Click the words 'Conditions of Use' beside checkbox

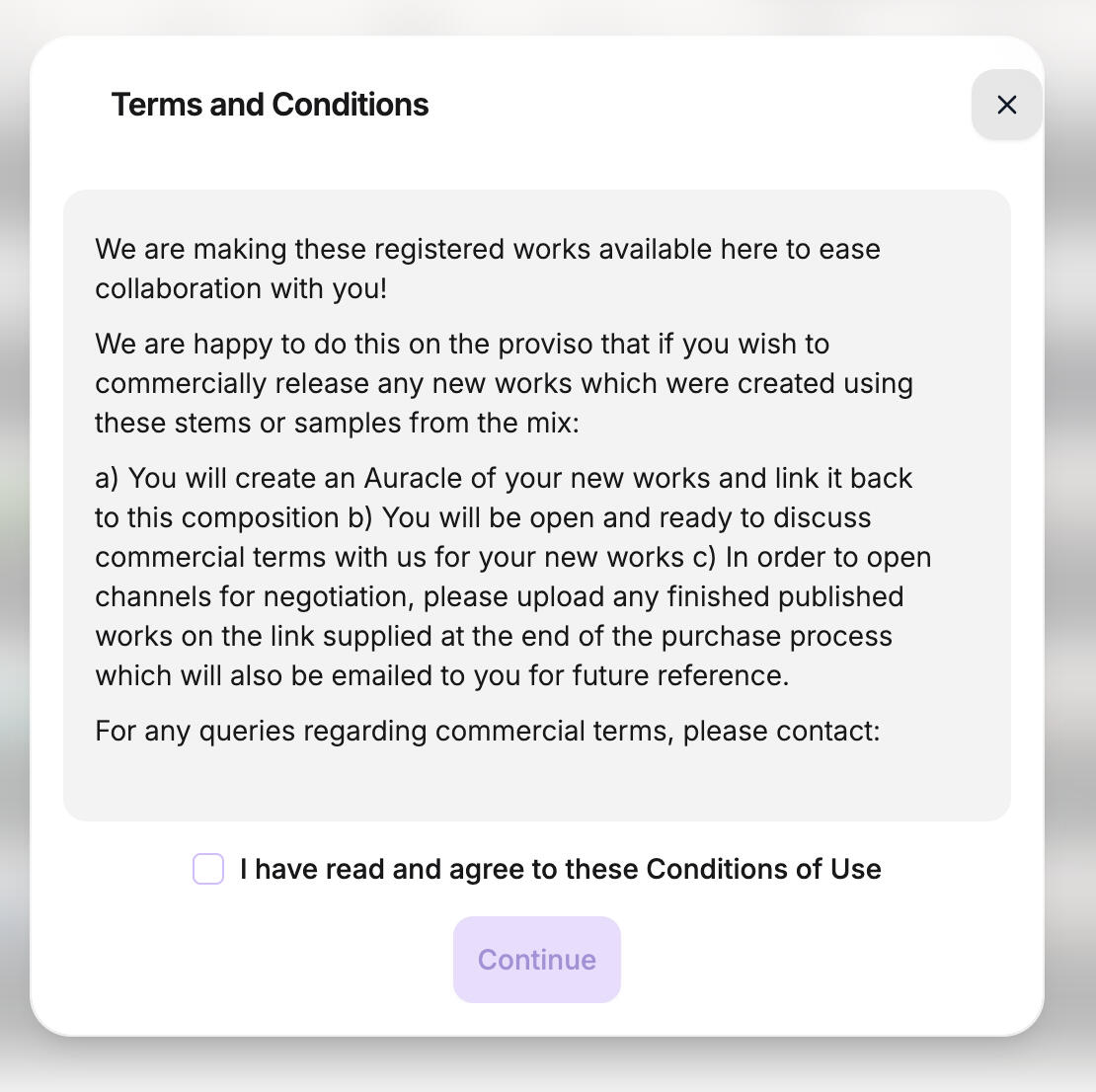764,869
